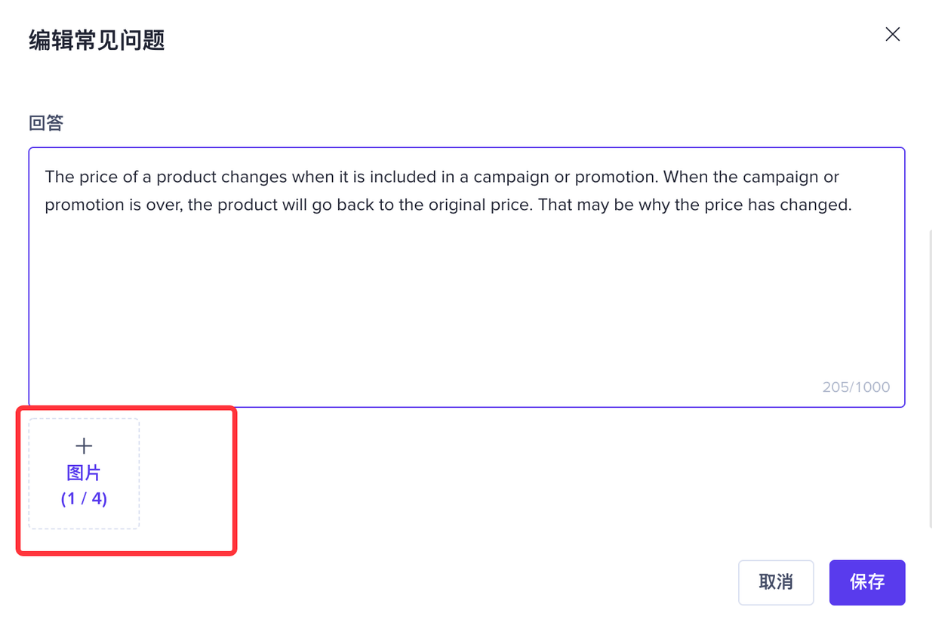Viewport: 932px width, 619px height.
Task: Place cursor on the words "product changes"
Action: [x=221, y=177]
